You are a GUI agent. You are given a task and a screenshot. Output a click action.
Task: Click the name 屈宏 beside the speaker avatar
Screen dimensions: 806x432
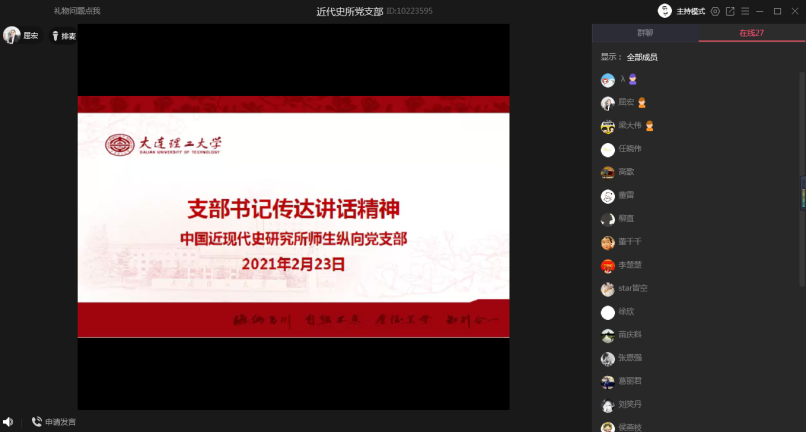coord(30,36)
